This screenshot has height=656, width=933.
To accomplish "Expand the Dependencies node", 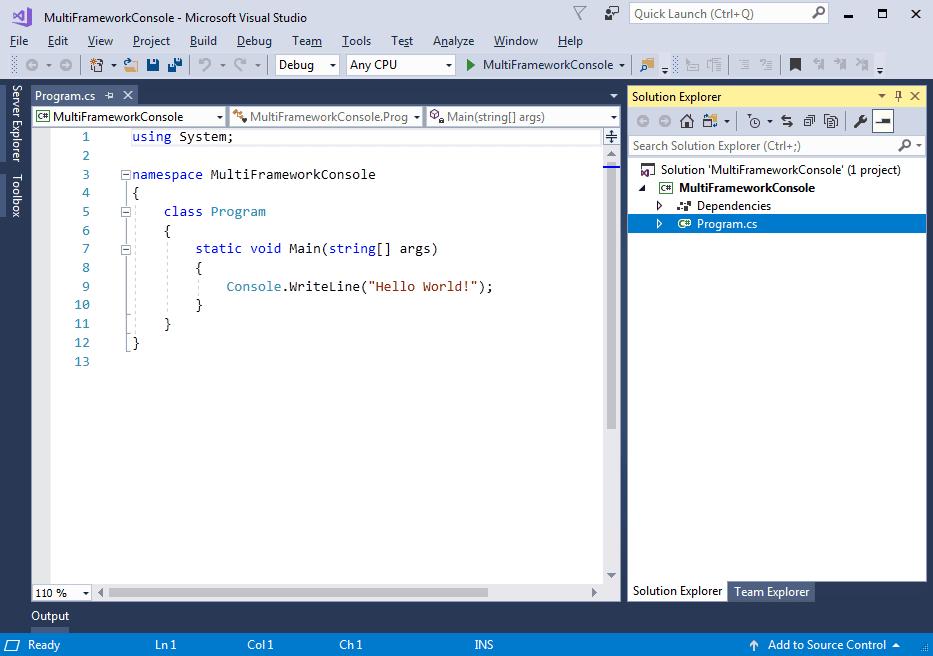I will [x=657, y=205].
